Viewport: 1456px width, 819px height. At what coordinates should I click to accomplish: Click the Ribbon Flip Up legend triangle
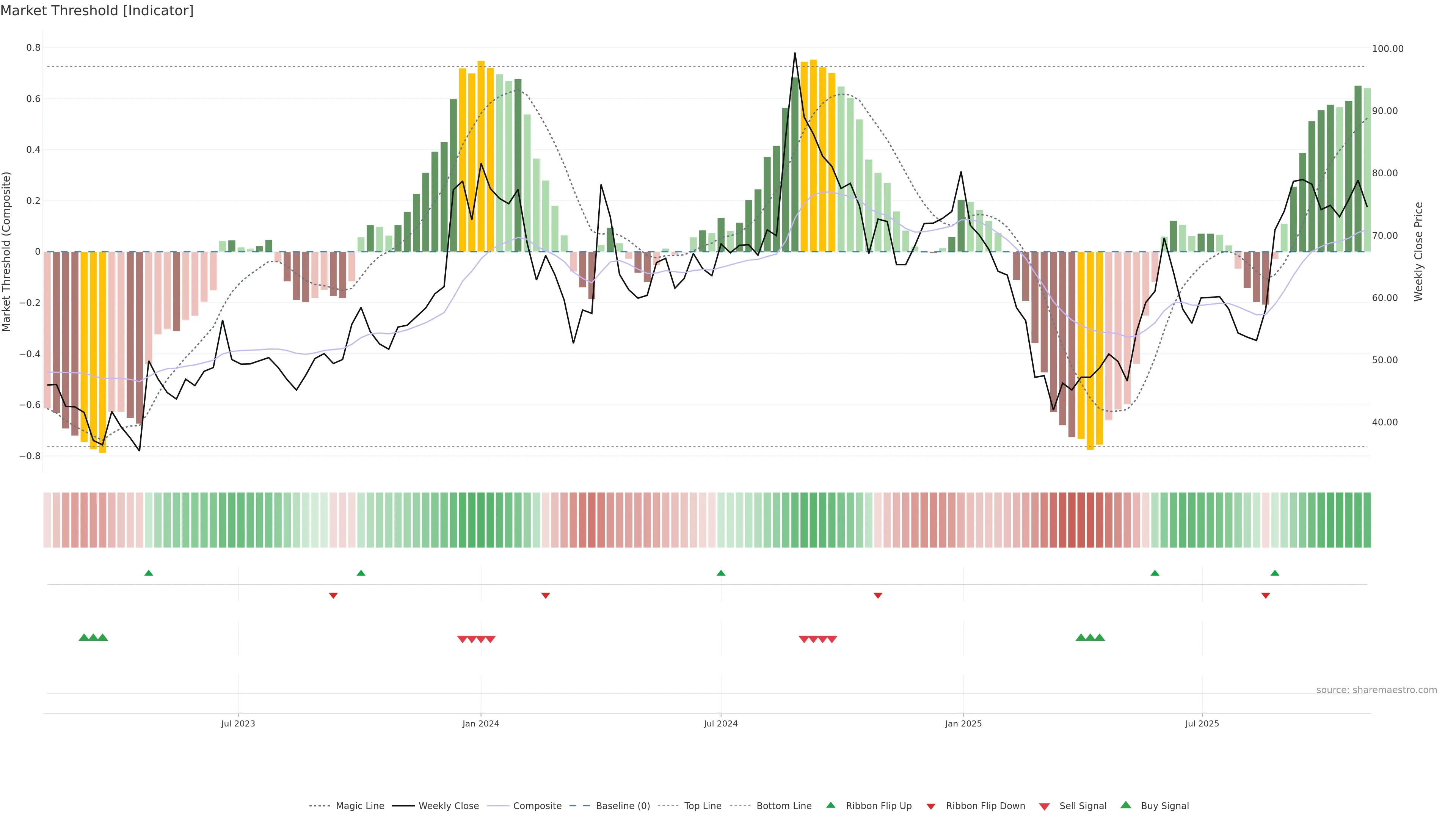(x=830, y=805)
